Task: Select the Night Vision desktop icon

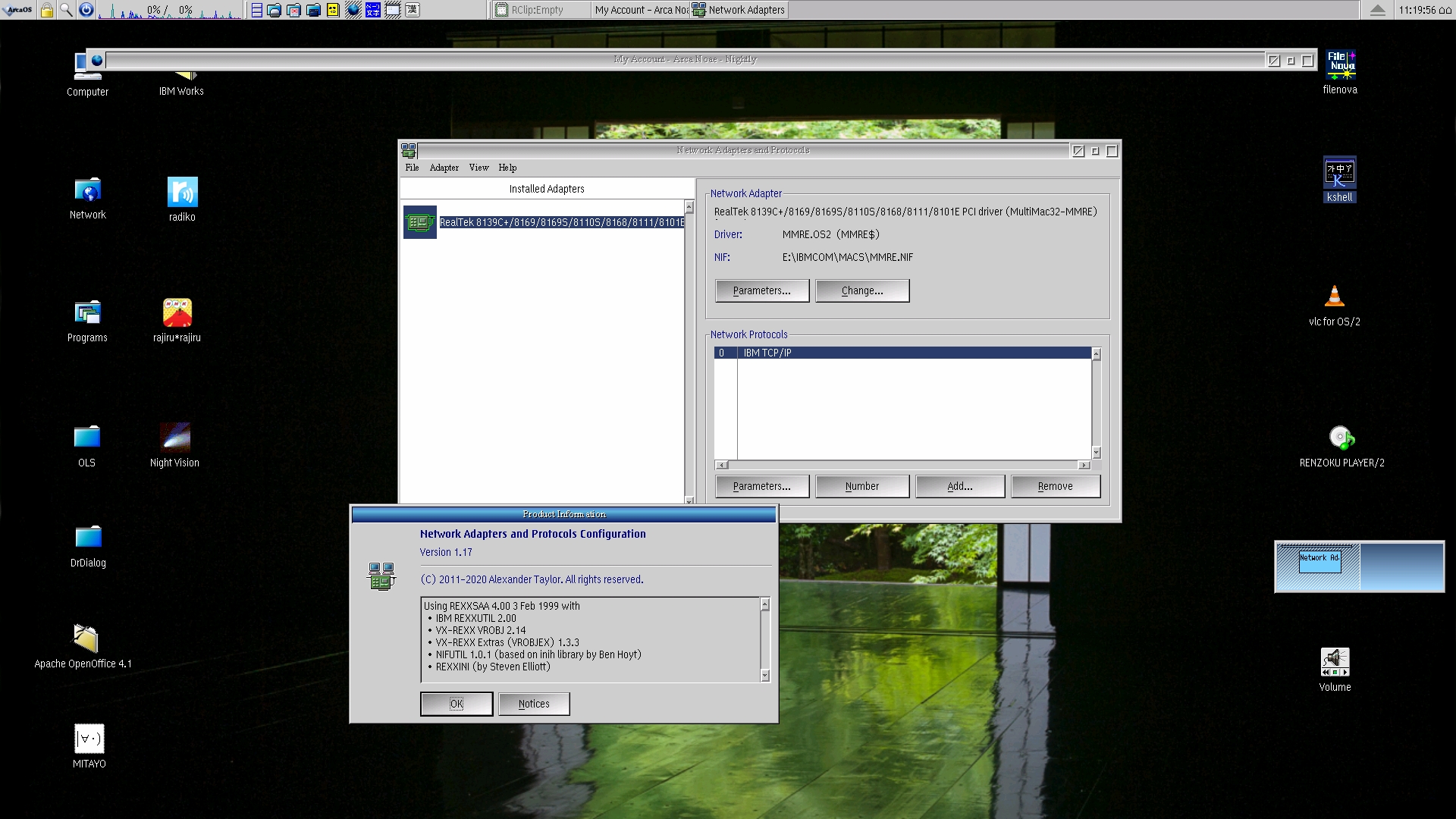Action: (x=174, y=445)
